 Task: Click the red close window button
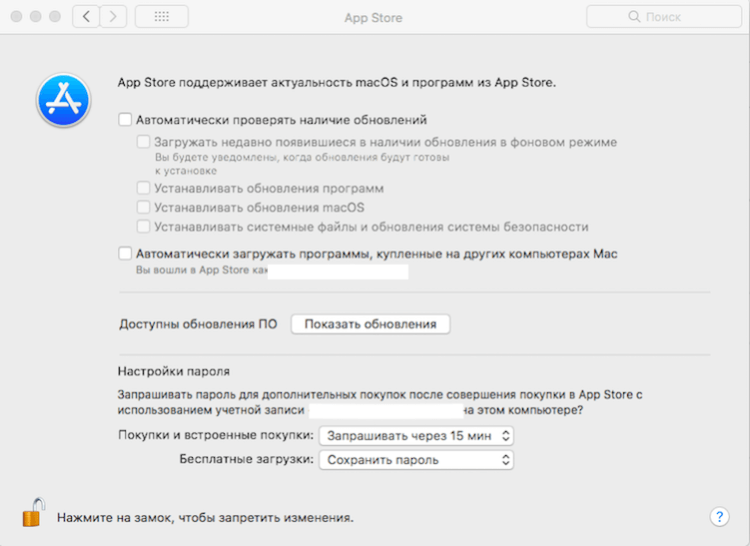pyautogui.click(x=16, y=17)
